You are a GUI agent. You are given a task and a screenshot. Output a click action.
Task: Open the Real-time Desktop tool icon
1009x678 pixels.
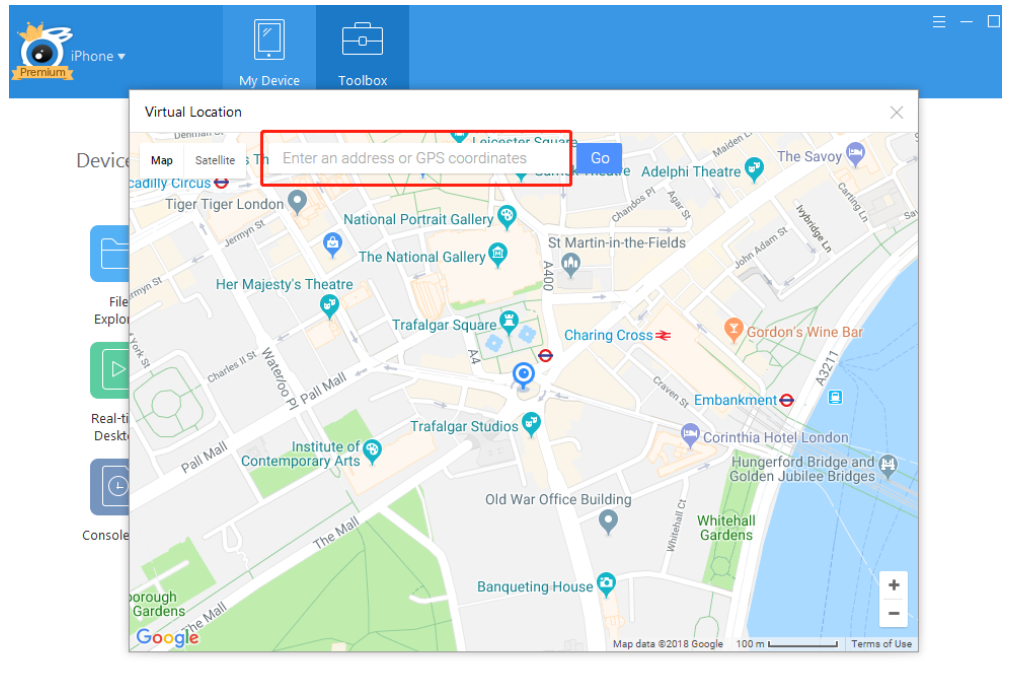tap(110, 370)
